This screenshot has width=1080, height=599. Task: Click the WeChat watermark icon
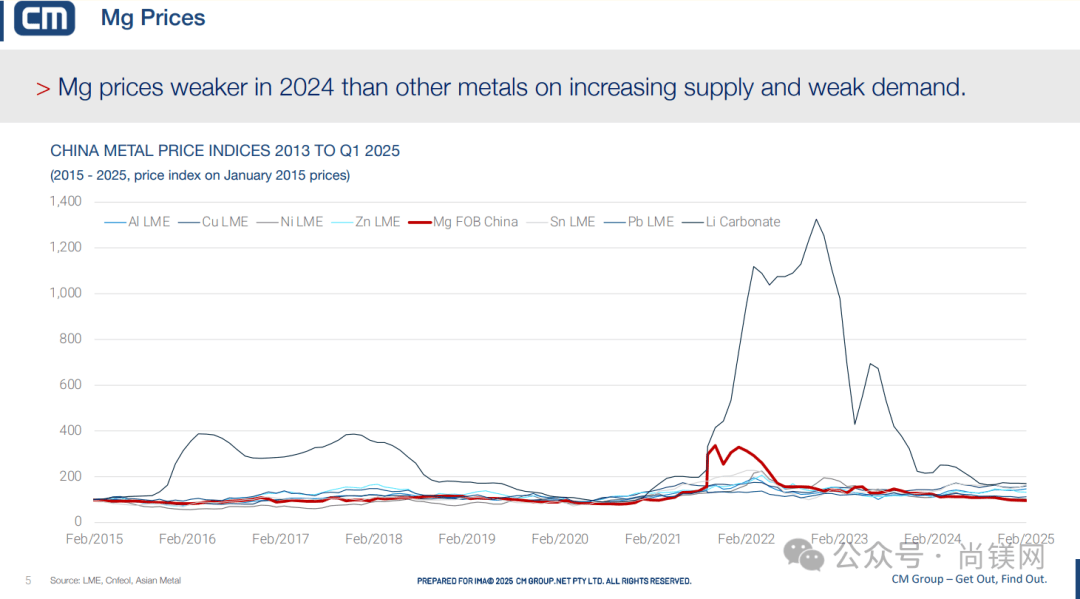click(x=804, y=552)
